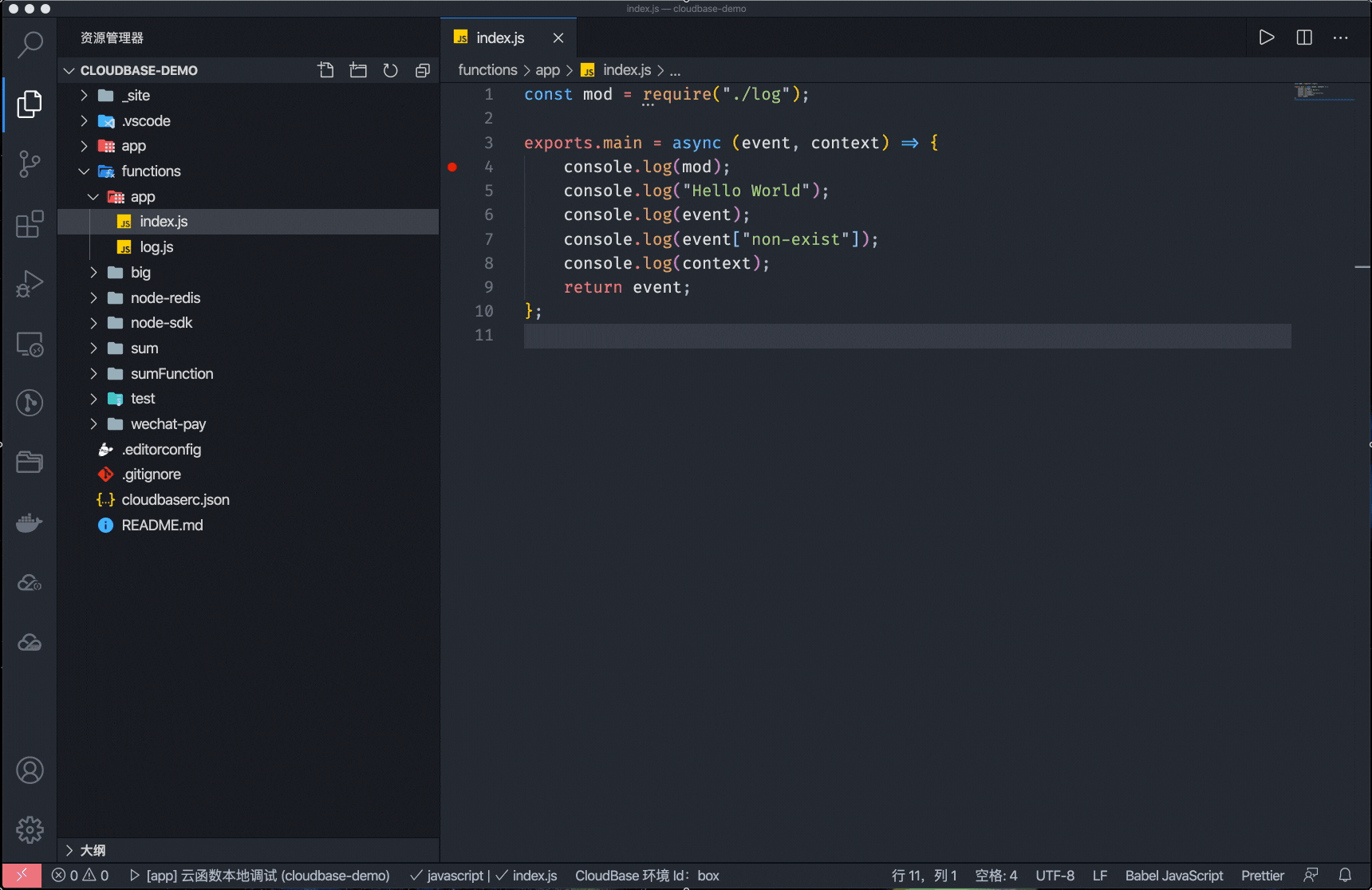This screenshot has width=1372, height=890.
Task: Go to line via 行 11, 列 1
Action: pos(924,875)
